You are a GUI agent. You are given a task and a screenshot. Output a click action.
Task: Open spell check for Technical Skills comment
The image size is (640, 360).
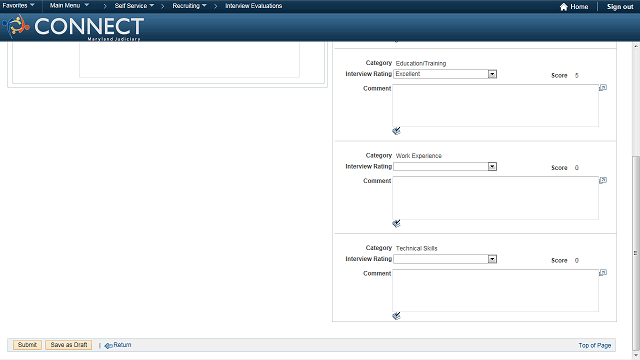[396, 316]
